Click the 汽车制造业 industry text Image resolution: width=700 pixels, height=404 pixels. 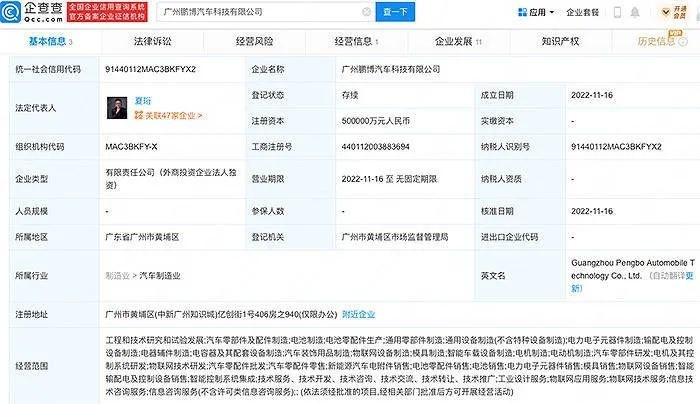pyautogui.click(x=160, y=276)
